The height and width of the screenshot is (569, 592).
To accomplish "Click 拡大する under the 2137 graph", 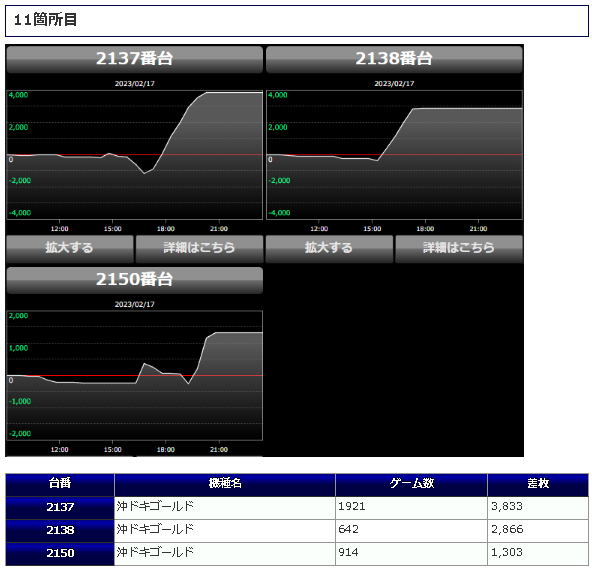I will [x=70, y=248].
